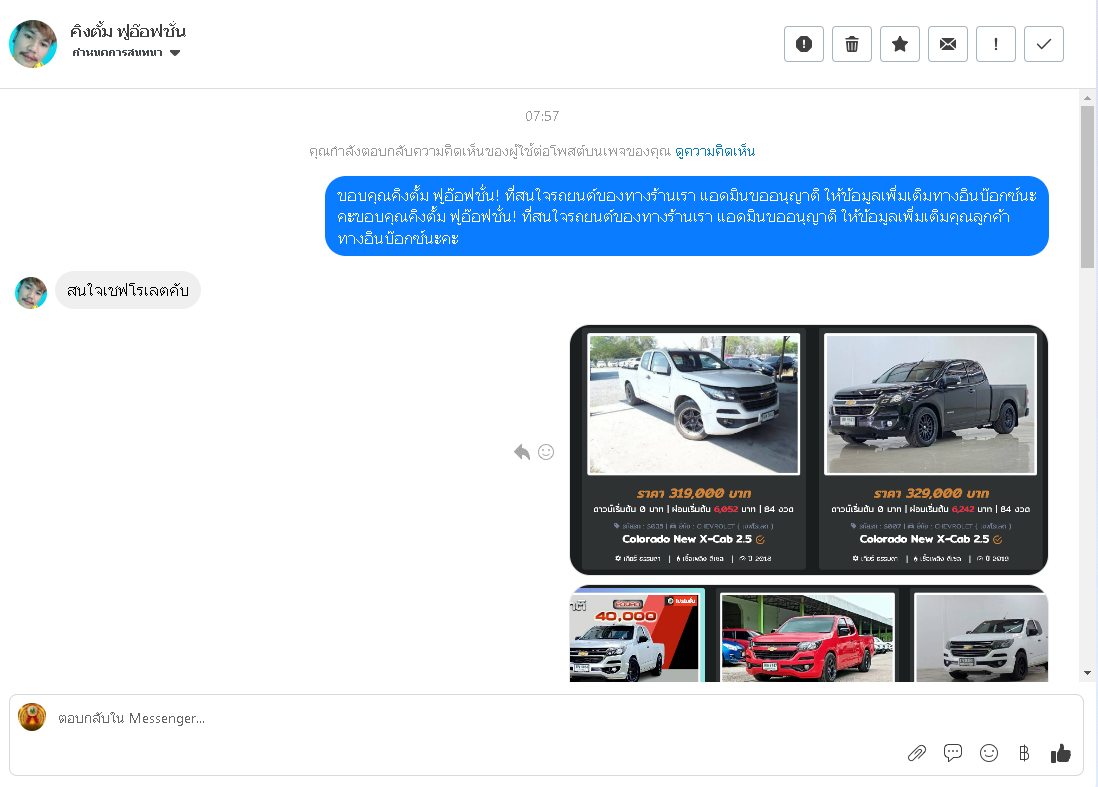Mark conversation unread with envelope icon

(947, 44)
